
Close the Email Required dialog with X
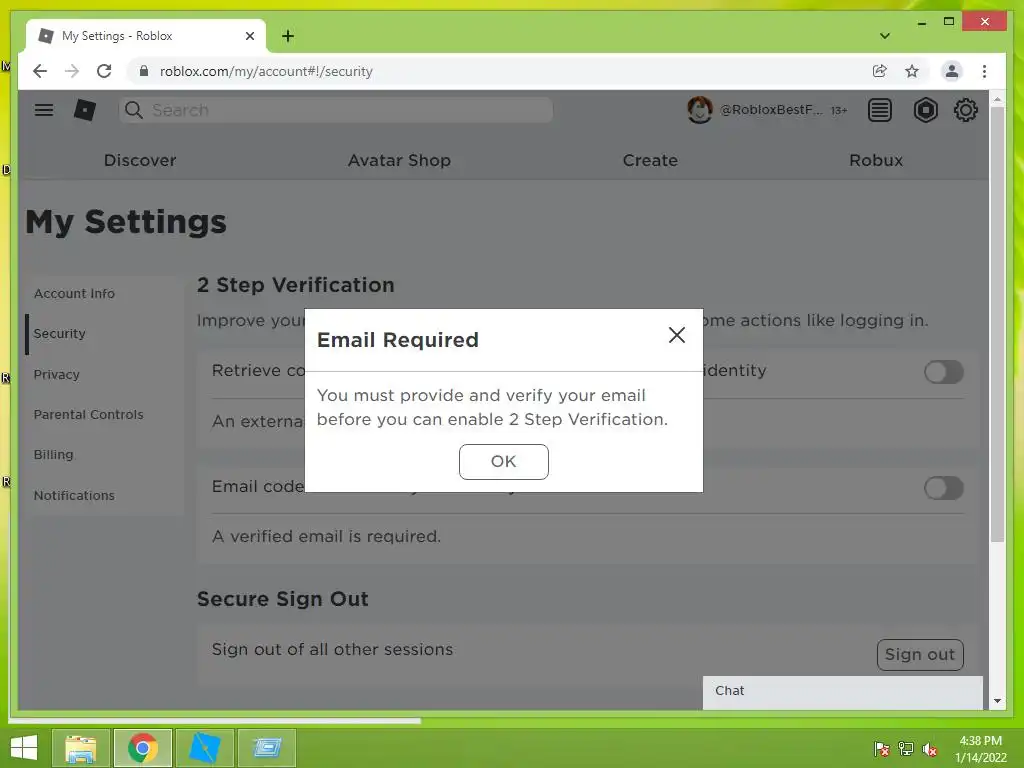[x=677, y=335]
